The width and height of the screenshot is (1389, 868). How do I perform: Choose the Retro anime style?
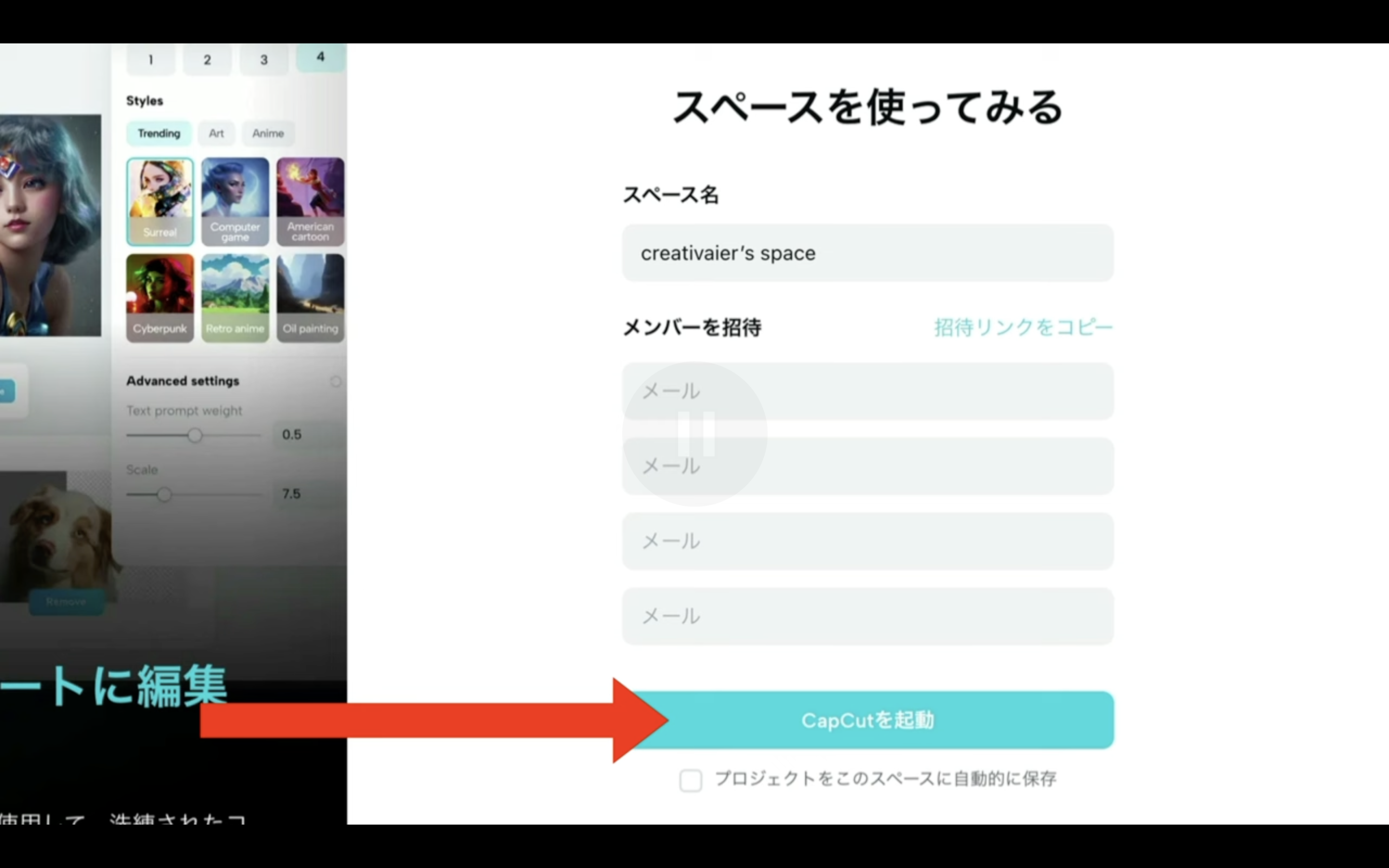point(235,298)
